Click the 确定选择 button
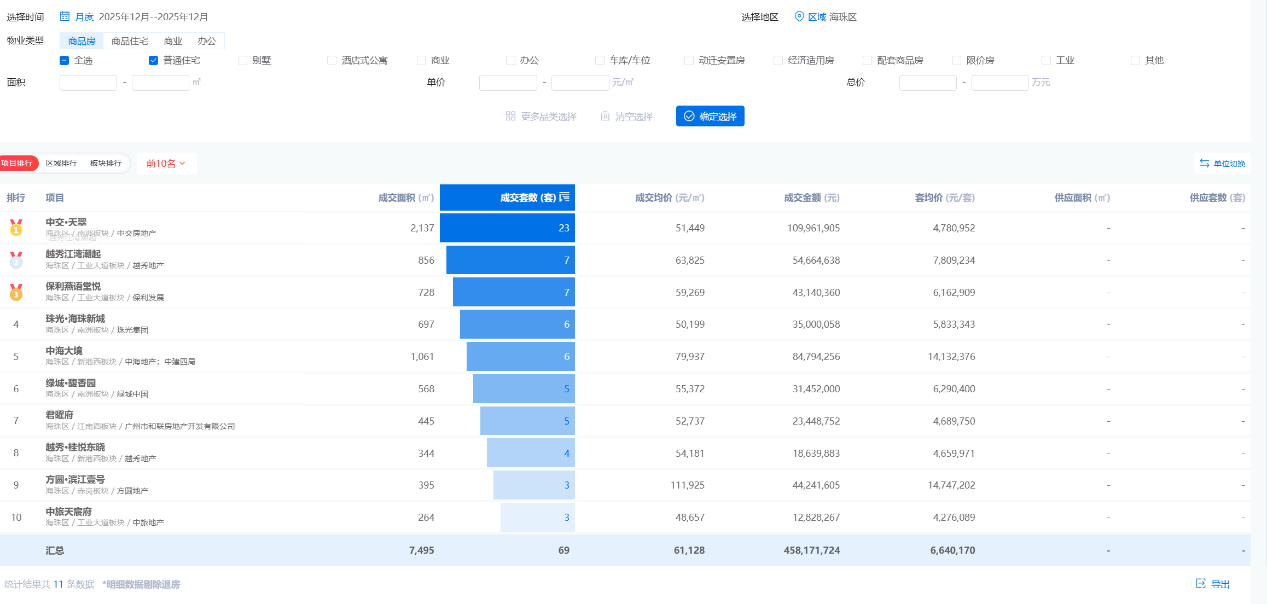This screenshot has height=604, width=1267. [710, 117]
